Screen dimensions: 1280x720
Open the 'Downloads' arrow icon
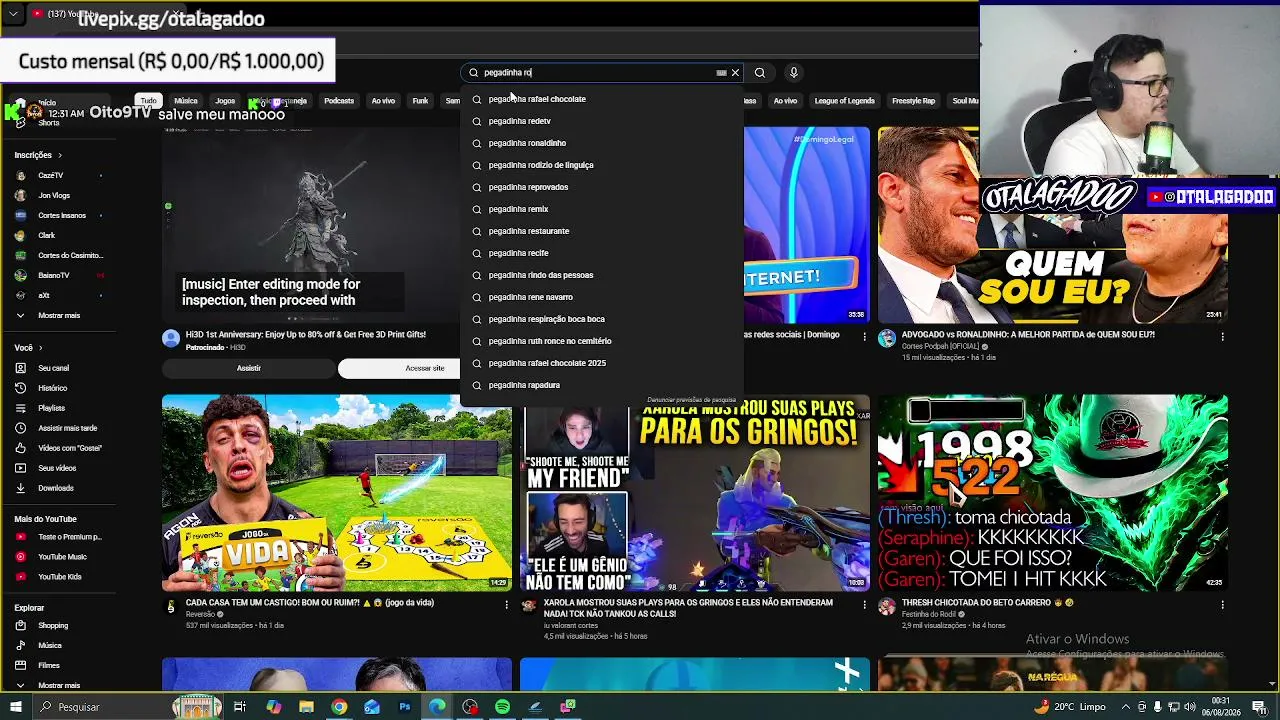coord(20,488)
